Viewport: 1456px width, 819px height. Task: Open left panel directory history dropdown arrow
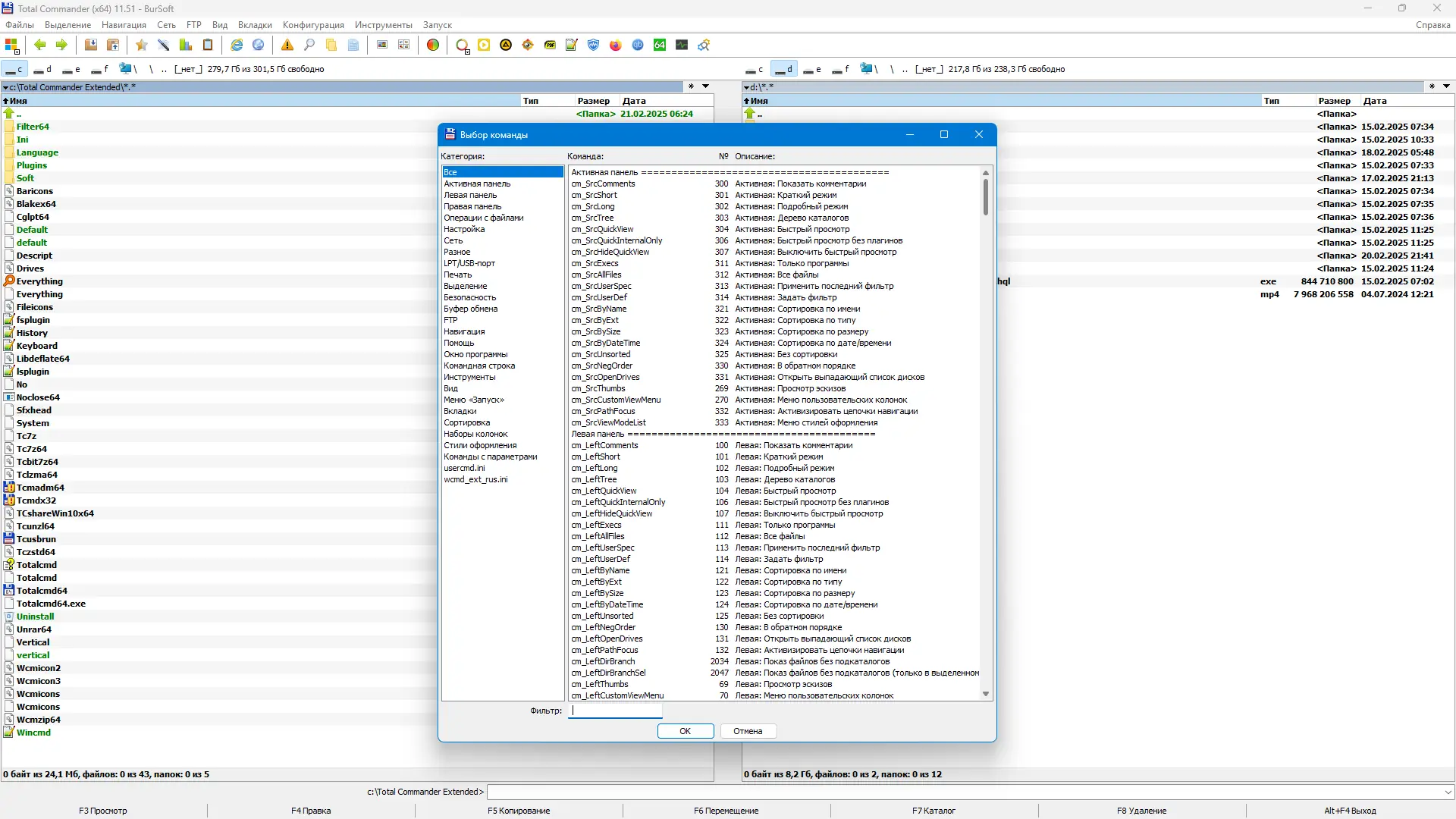tap(705, 86)
